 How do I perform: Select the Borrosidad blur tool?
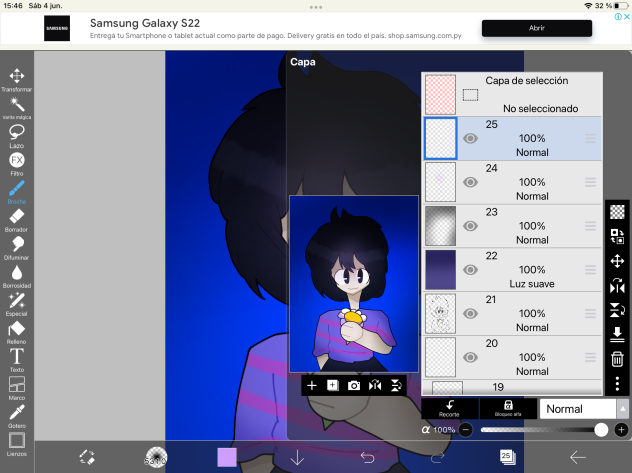[17, 276]
